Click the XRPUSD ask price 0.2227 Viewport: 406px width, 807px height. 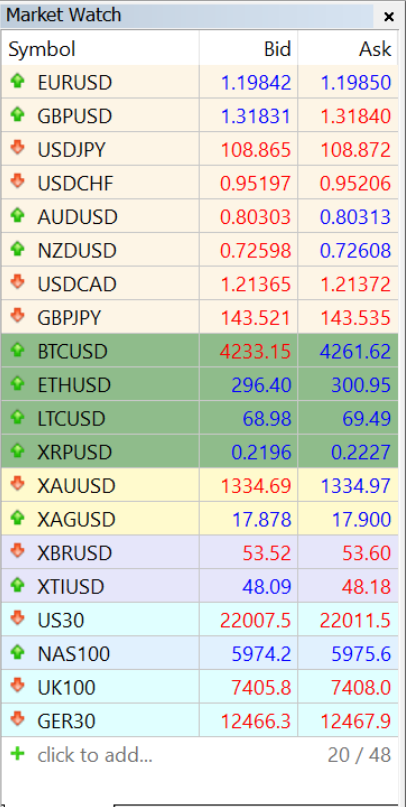pyautogui.click(x=361, y=452)
